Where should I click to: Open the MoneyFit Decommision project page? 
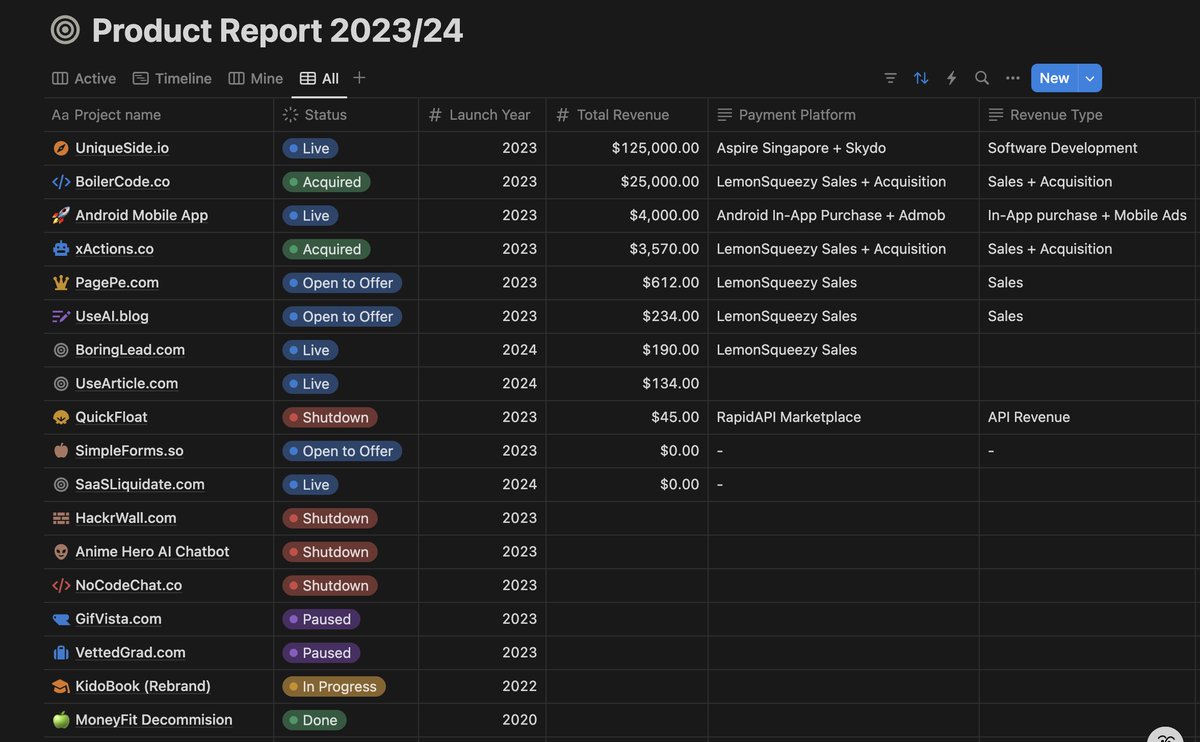coord(154,720)
